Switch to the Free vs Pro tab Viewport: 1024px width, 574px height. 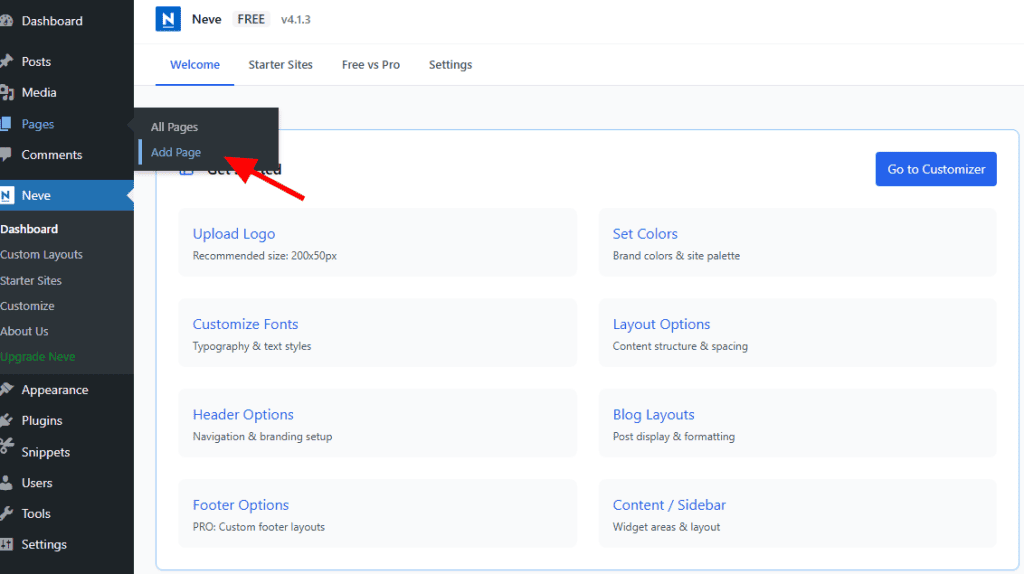[x=370, y=65]
